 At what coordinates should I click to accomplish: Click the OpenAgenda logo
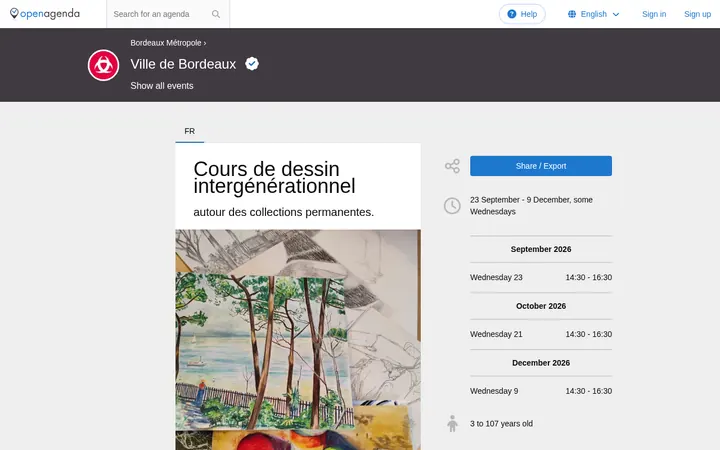point(45,14)
